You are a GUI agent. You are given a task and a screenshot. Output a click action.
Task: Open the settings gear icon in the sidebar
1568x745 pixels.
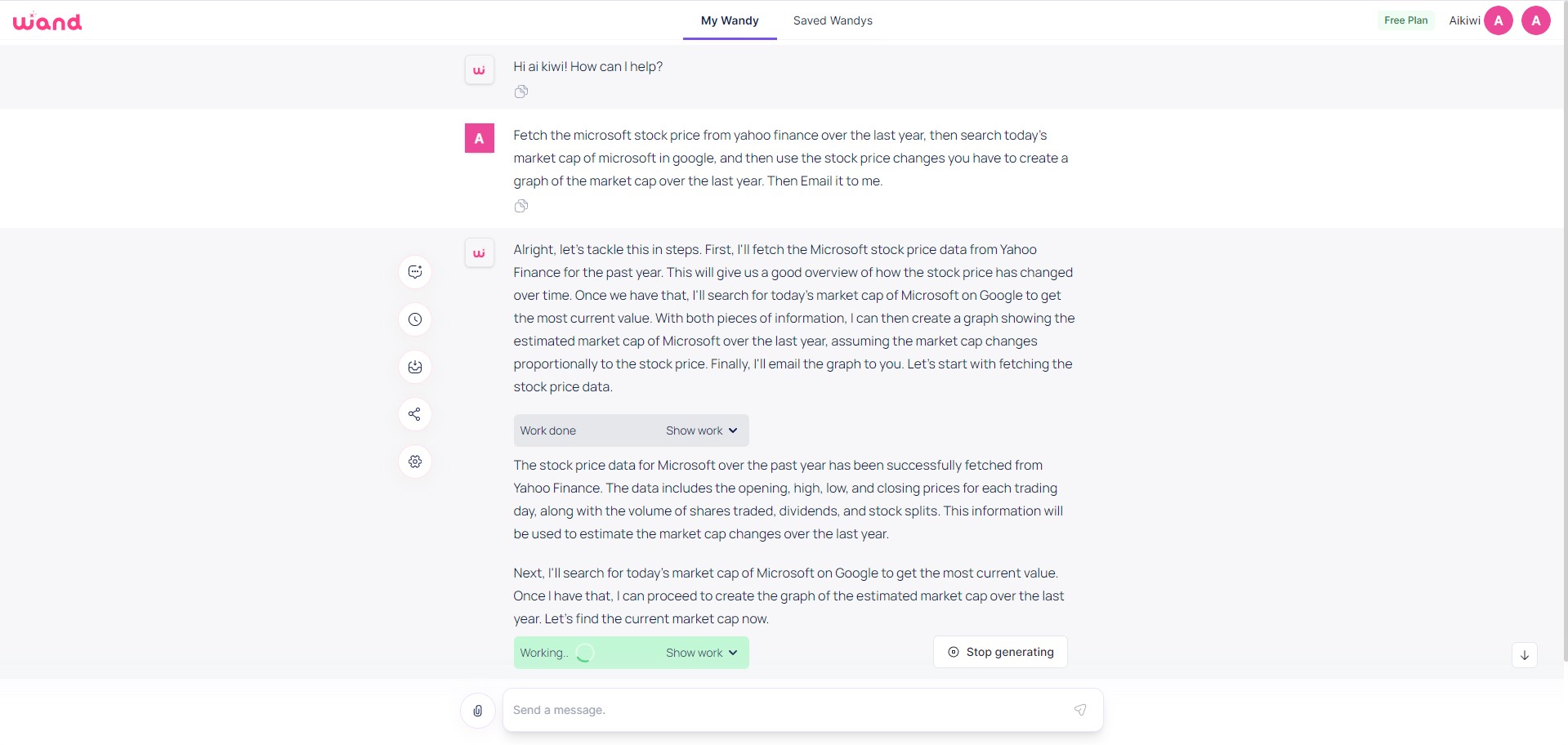[415, 462]
